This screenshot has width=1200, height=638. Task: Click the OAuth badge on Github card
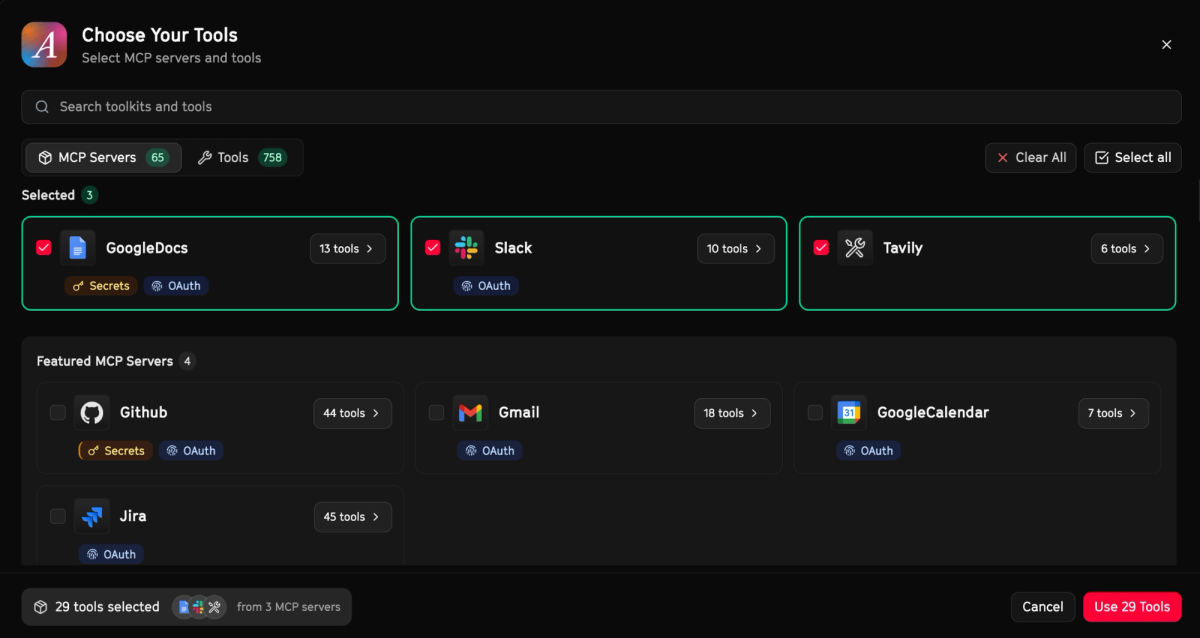[x=191, y=451]
